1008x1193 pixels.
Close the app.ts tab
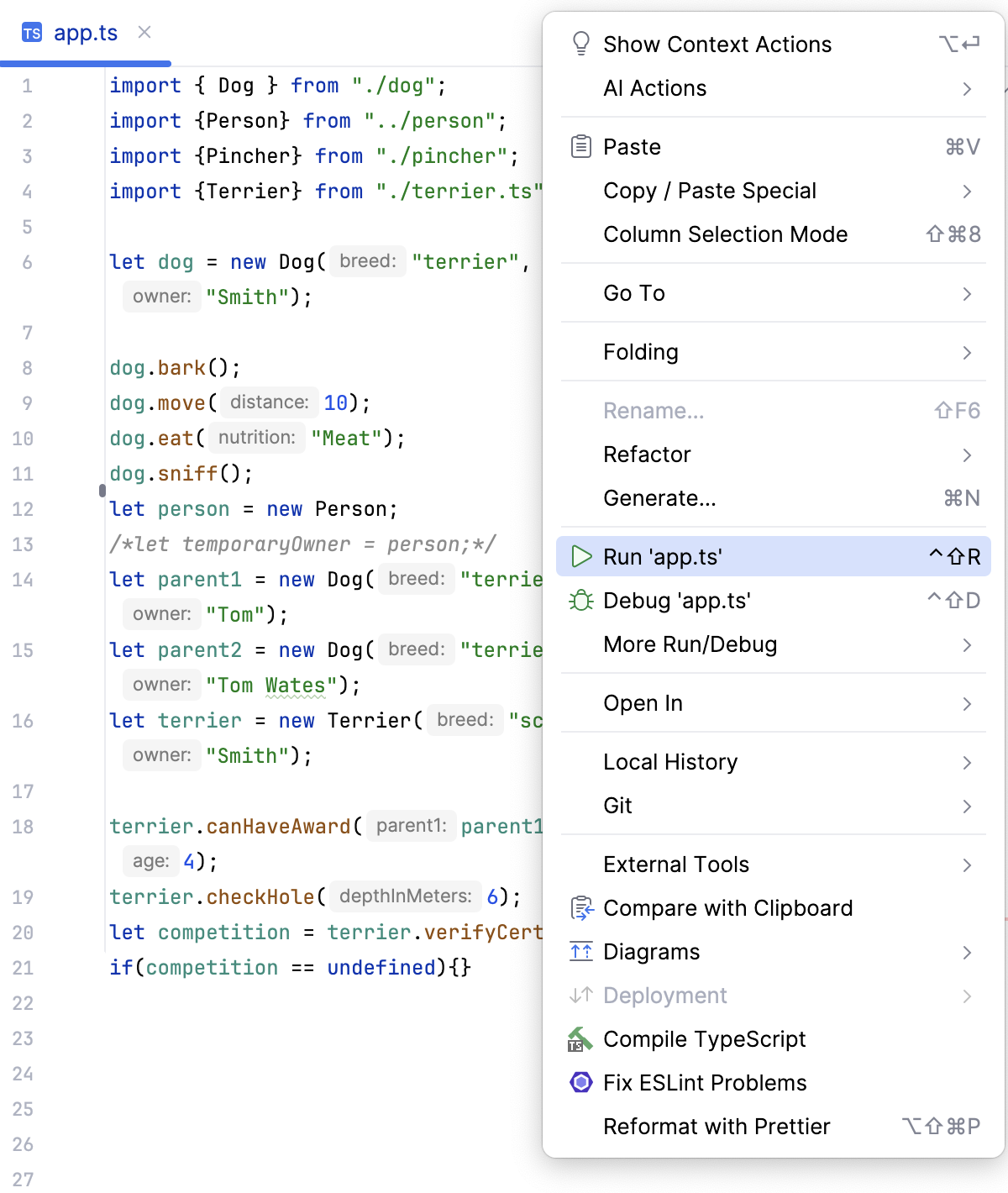point(144,33)
